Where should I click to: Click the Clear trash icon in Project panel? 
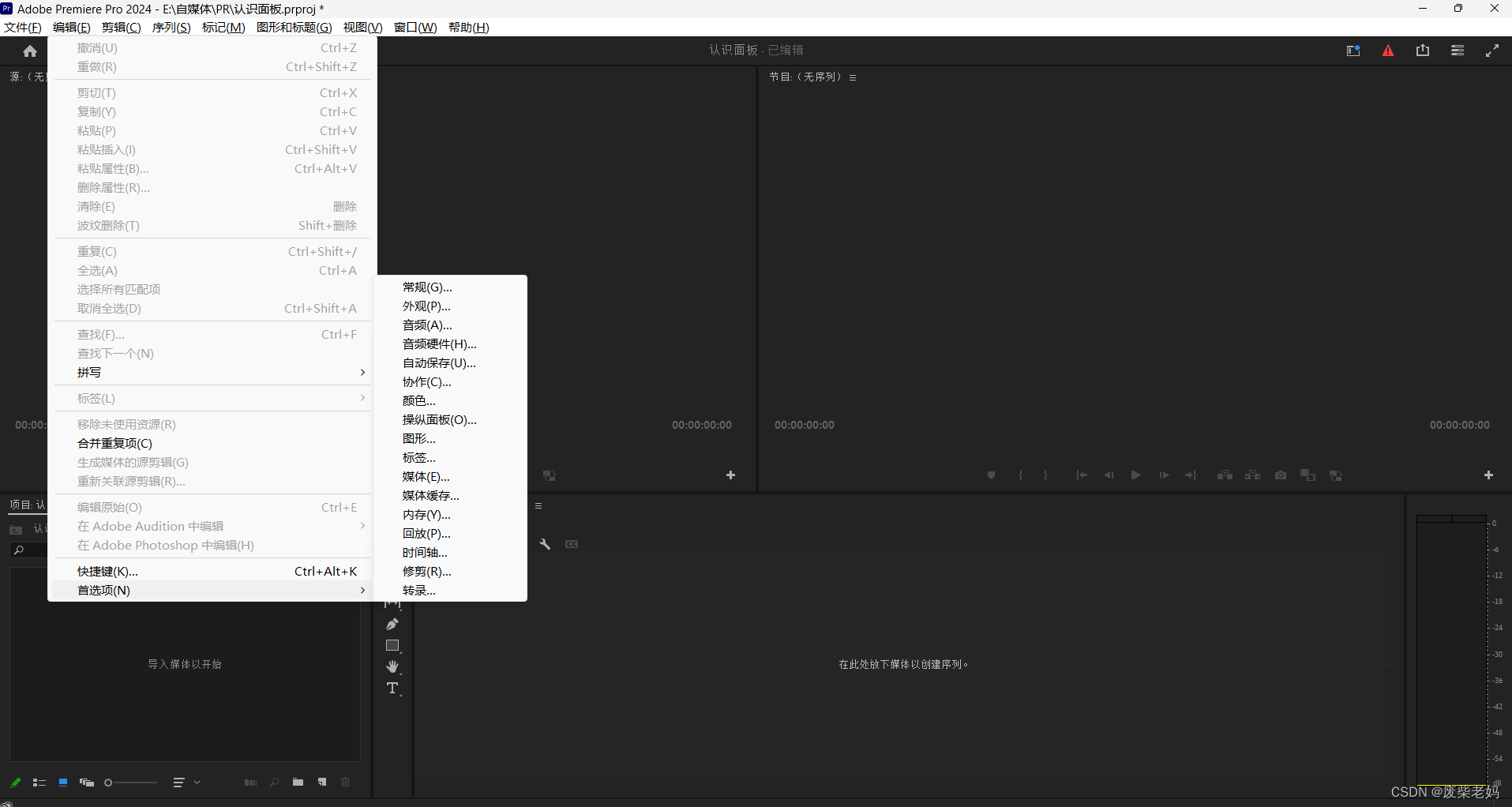346,783
